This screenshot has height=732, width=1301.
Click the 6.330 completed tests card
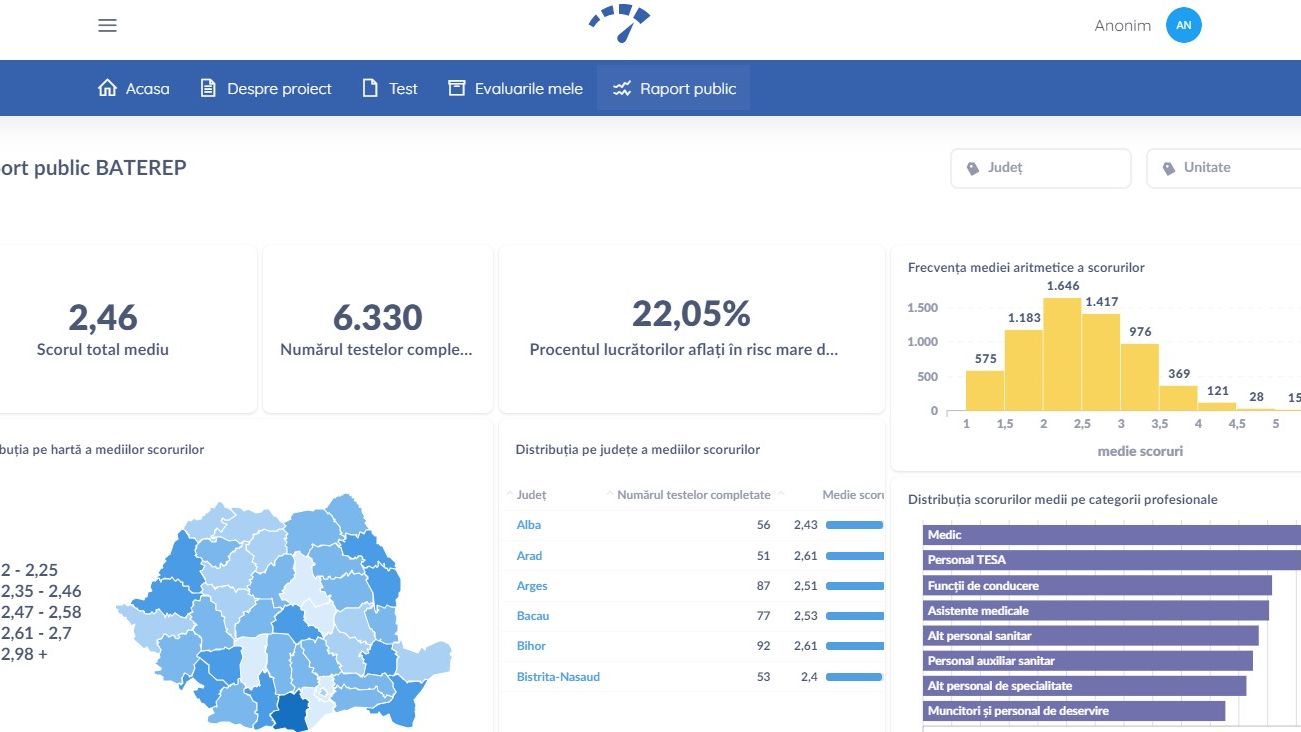coord(378,329)
